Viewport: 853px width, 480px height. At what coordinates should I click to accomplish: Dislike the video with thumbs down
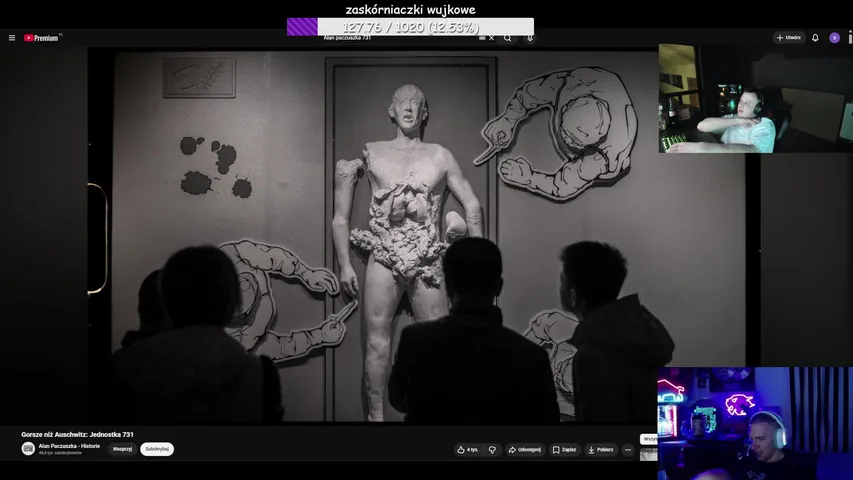(x=492, y=450)
